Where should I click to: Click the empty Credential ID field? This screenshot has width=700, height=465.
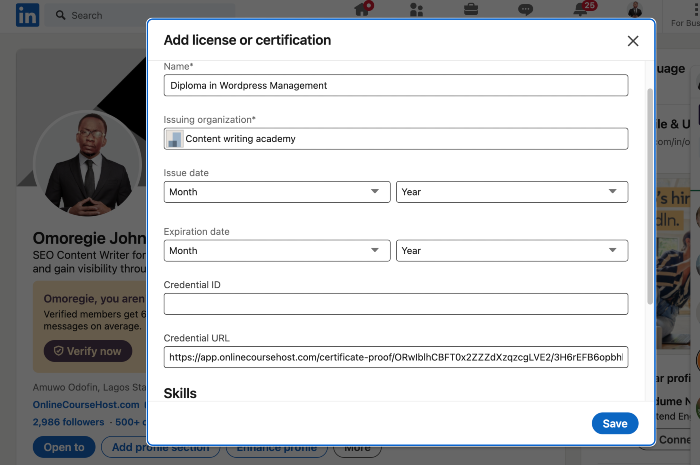click(x=396, y=304)
